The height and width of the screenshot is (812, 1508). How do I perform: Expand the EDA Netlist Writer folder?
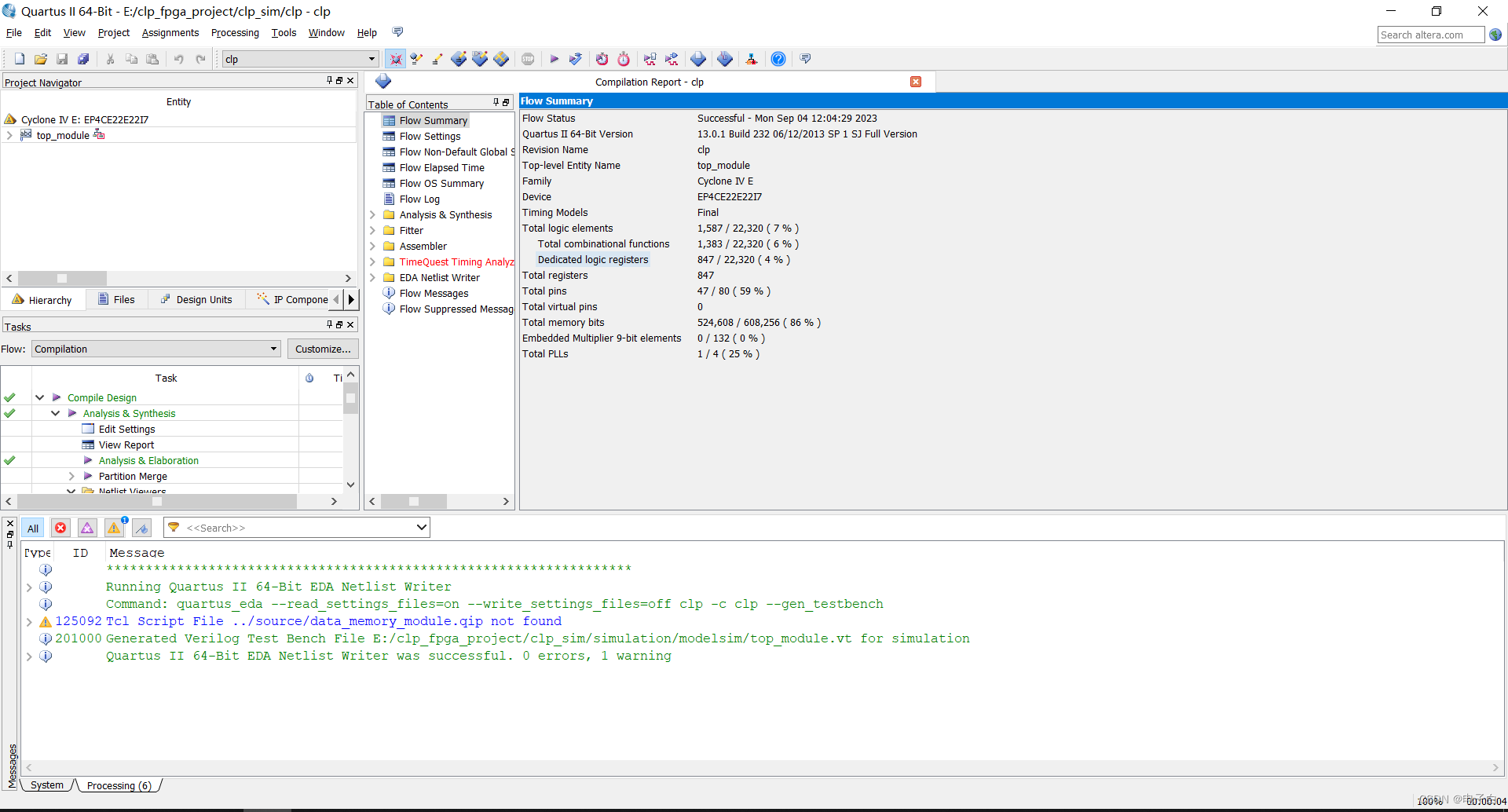[x=372, y=277]
